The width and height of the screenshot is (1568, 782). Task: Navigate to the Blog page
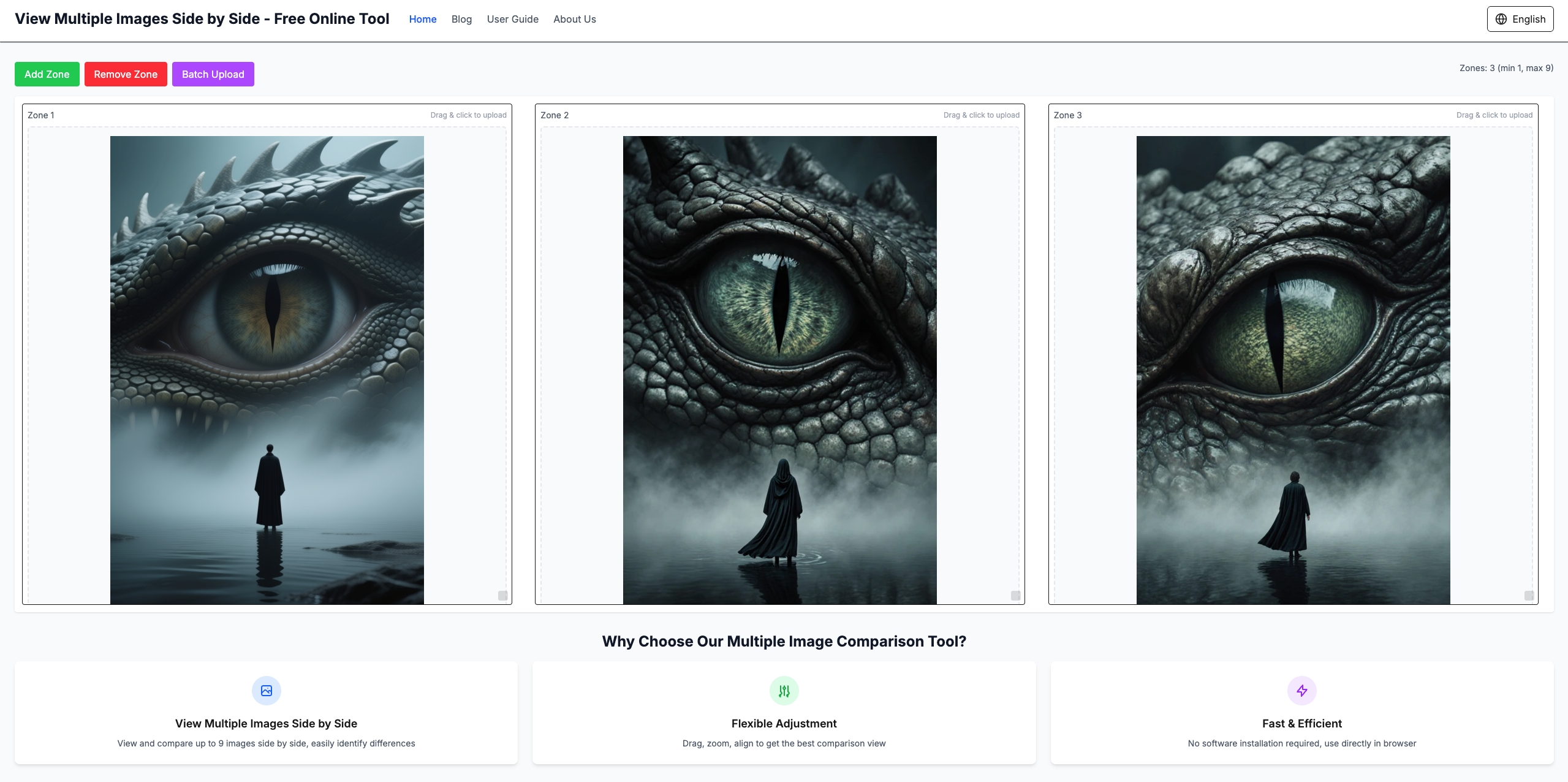461,19
